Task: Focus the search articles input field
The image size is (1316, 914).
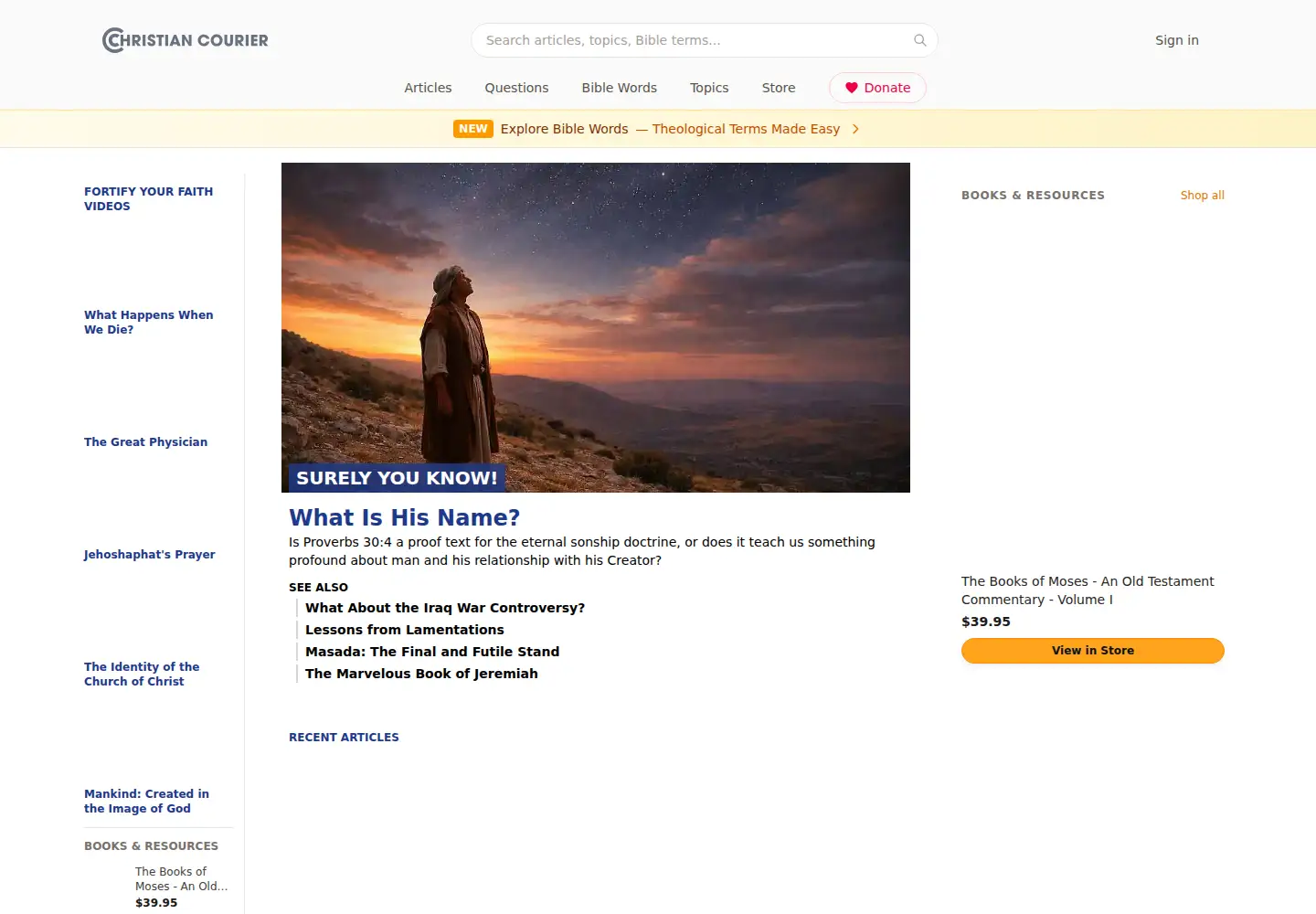Action: point(704,40)
